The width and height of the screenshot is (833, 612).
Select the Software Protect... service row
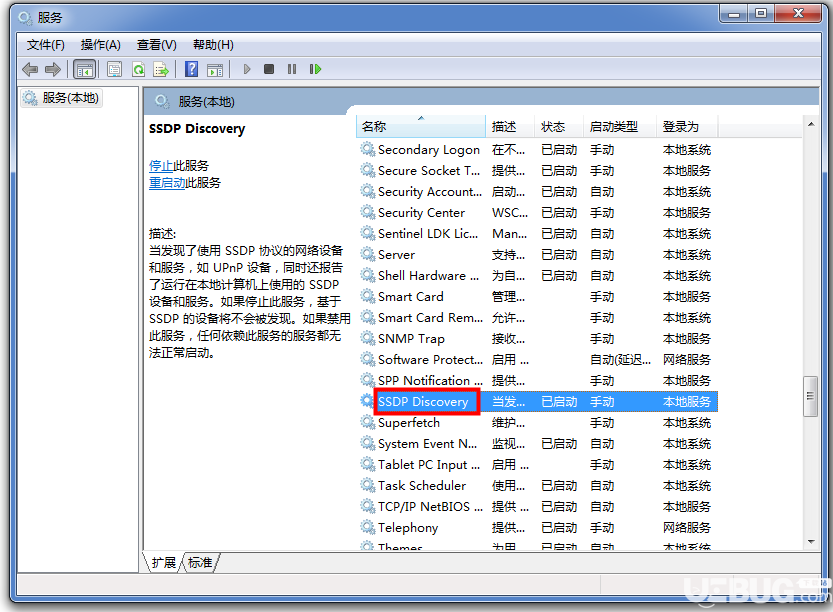[537, 360]
